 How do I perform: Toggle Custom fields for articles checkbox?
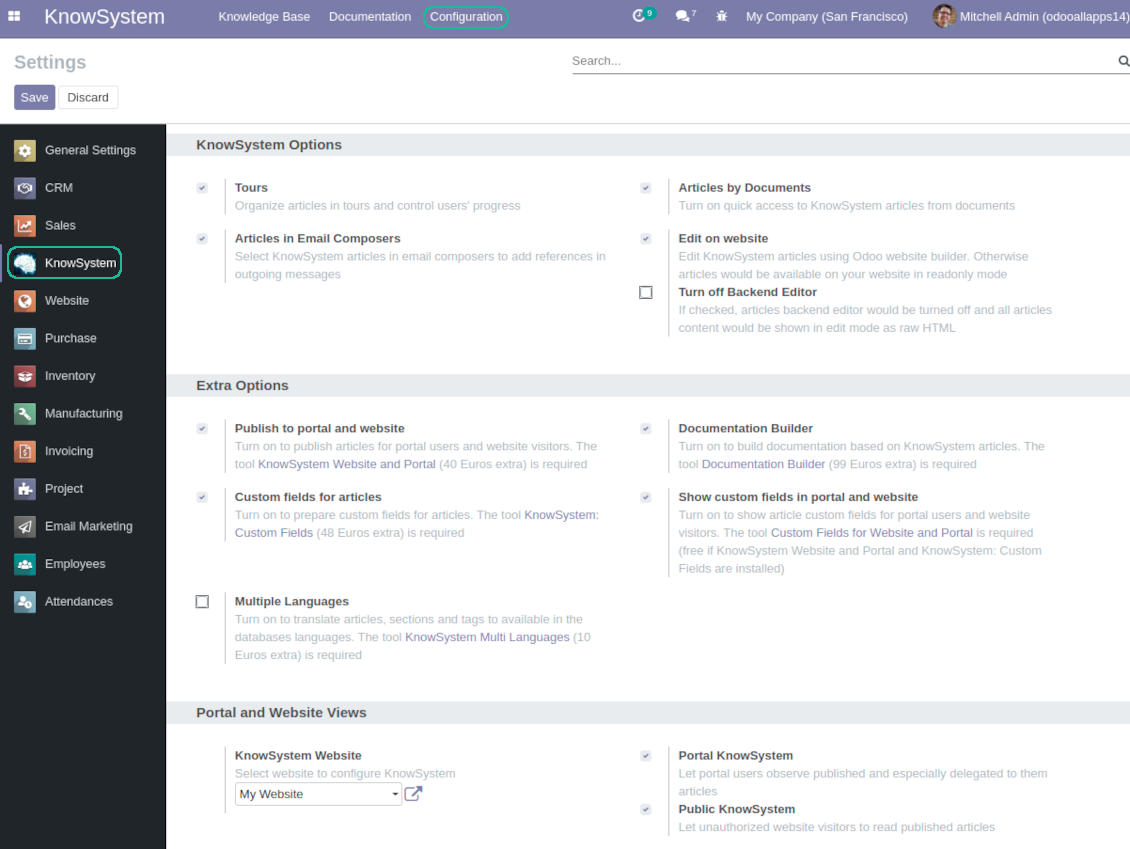(x=202, y=497)
